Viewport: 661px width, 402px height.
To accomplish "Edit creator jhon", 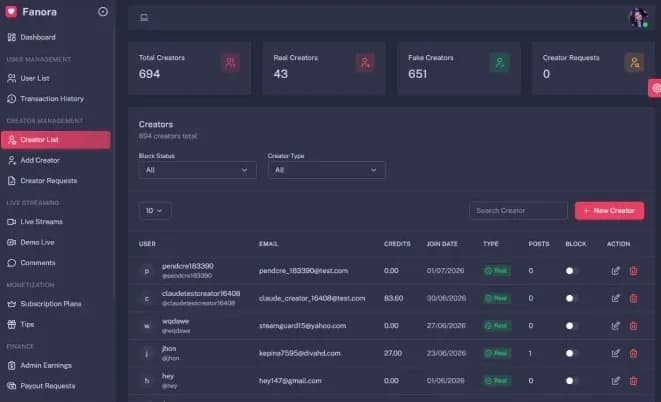I will pos(615,353).
